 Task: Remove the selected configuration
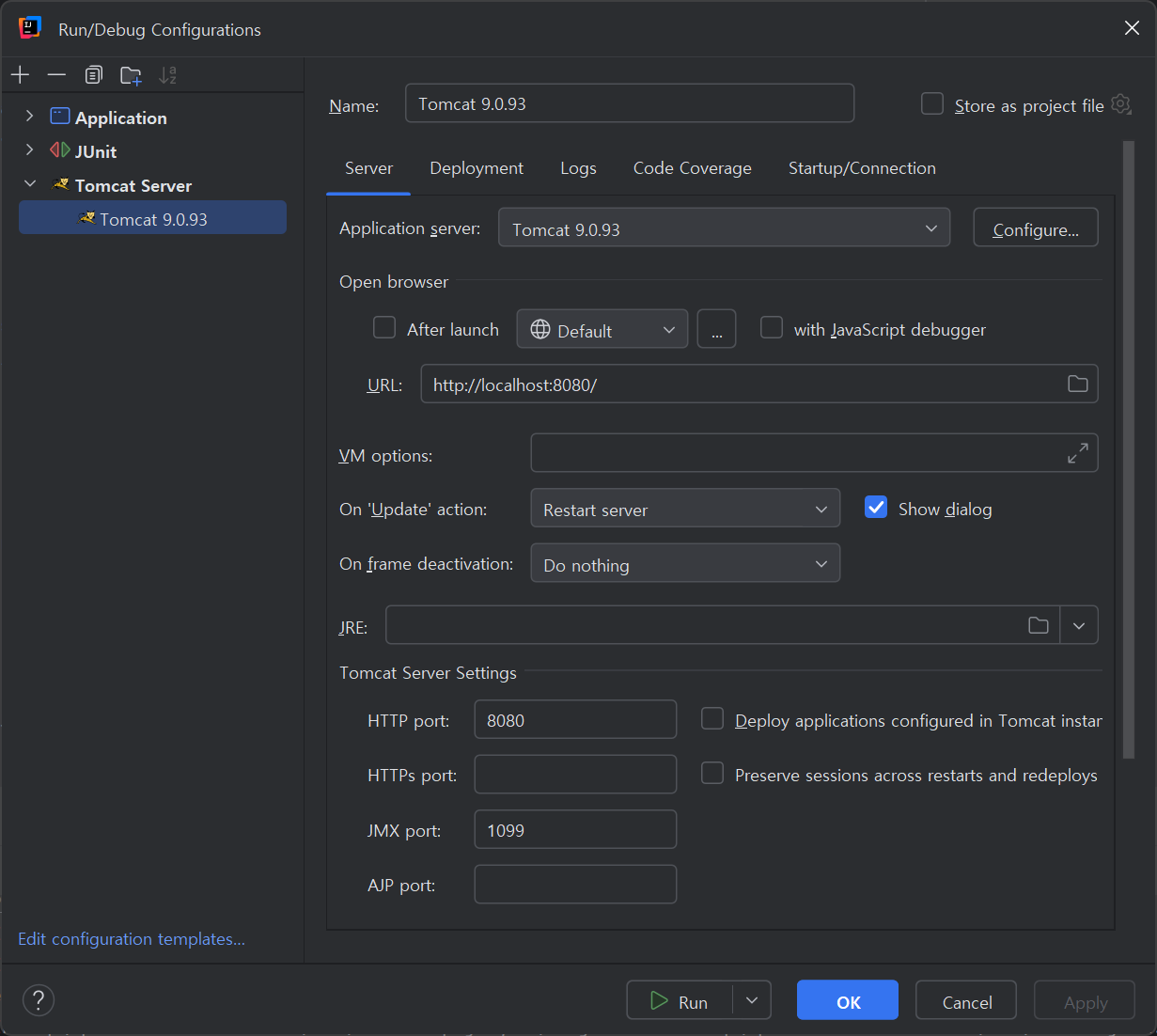click(x=56, y=75)
